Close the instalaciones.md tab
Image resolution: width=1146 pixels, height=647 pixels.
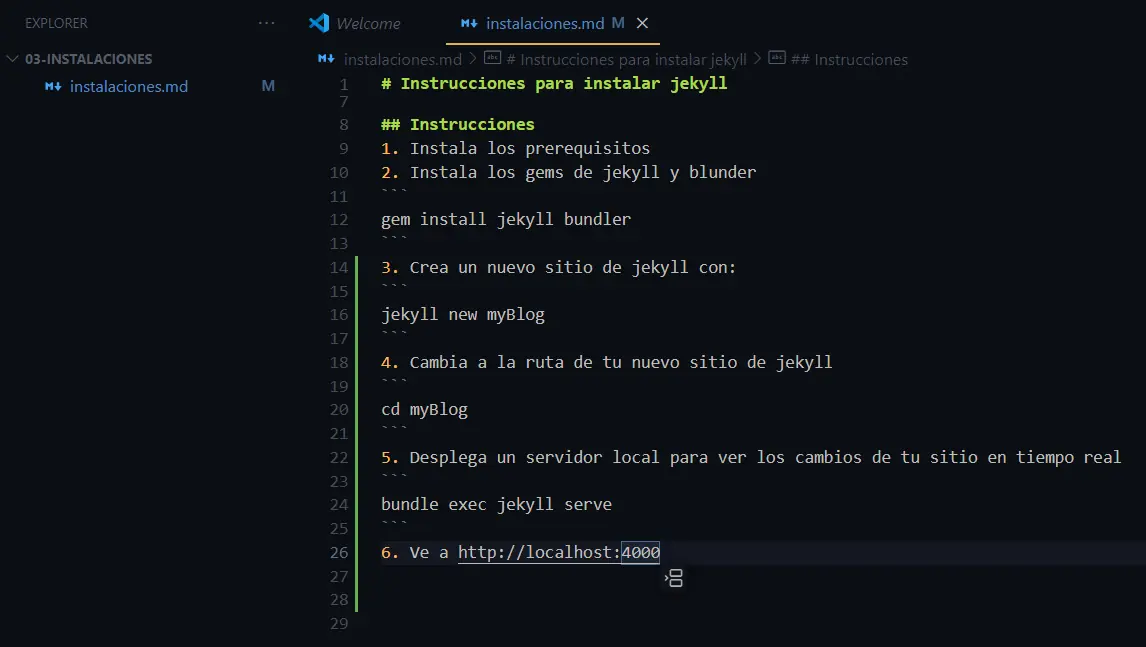[x=642, y=23]
